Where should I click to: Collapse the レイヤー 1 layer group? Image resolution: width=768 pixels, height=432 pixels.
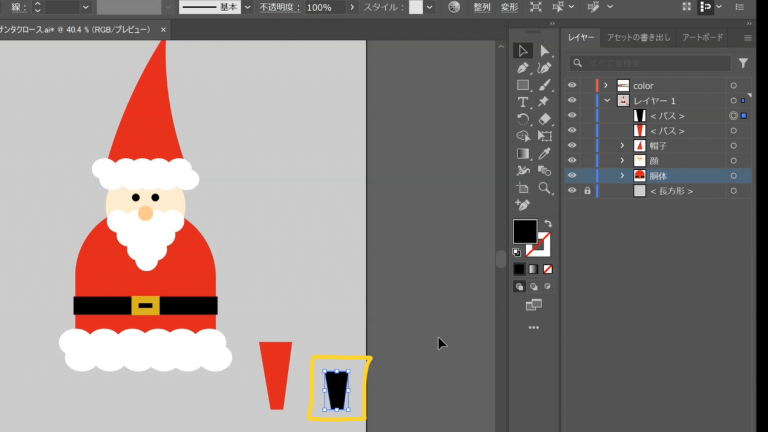(x=606, y=101)
